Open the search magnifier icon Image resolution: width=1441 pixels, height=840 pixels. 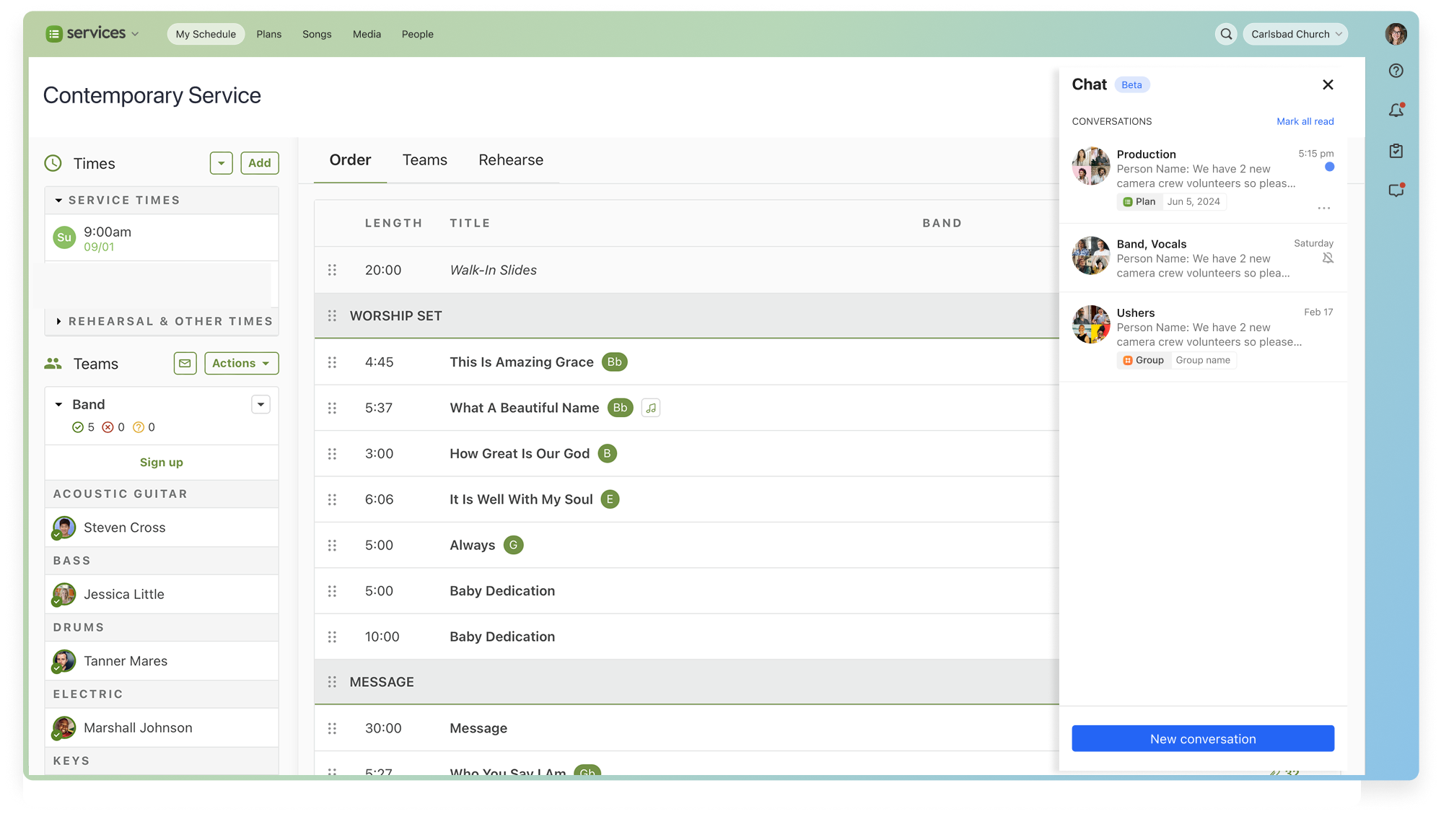pos(1225,34)
